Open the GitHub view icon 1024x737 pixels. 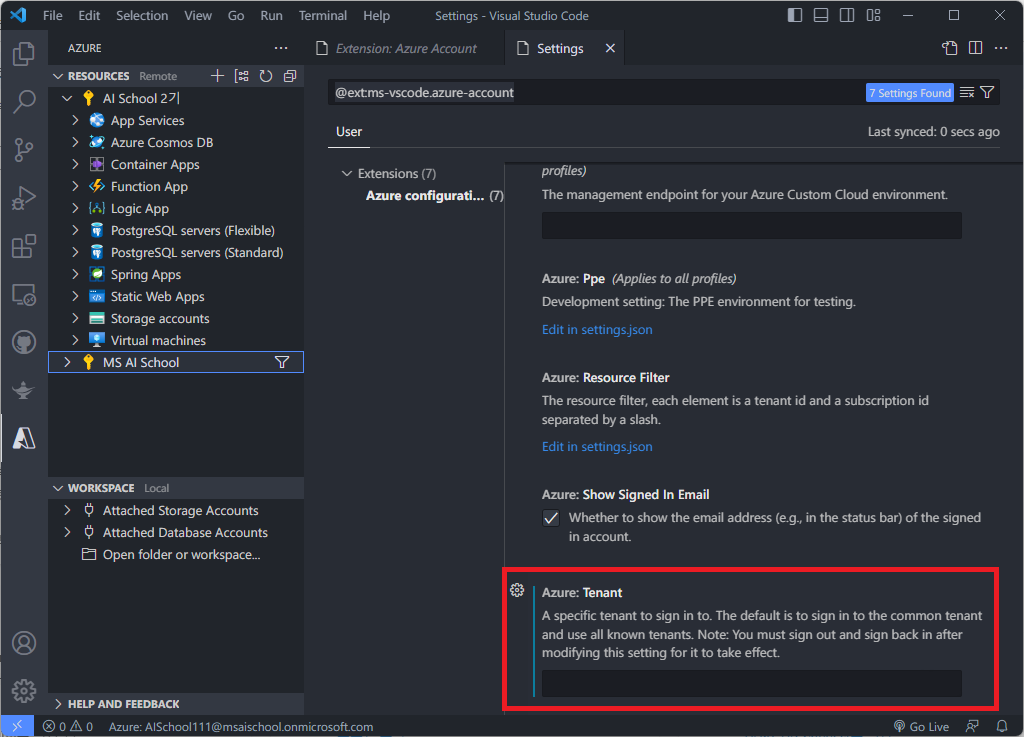point(24,342)
